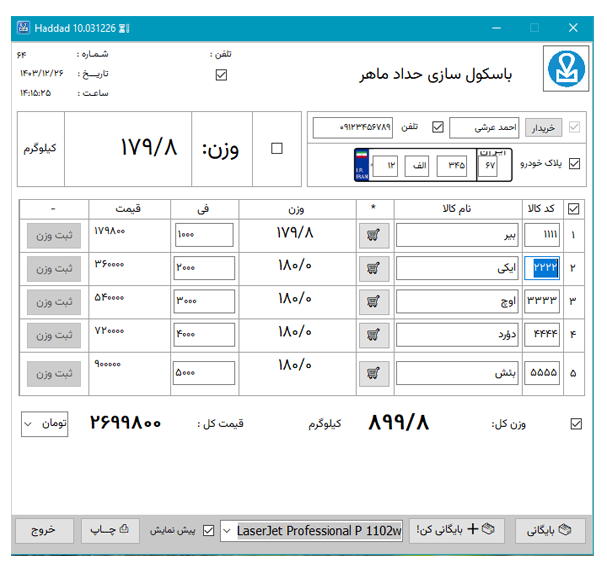This screenshot has height=578, width=607.
Task: Toggle the checkbox next to وزن display
Action: (276, 149)
